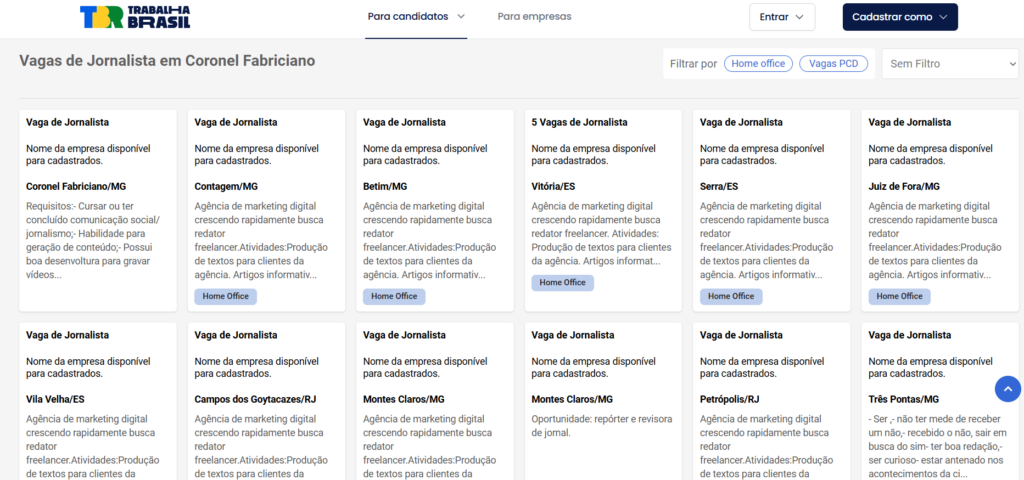Open the Coronel Fabriciano/MG job card

[98, 210]
